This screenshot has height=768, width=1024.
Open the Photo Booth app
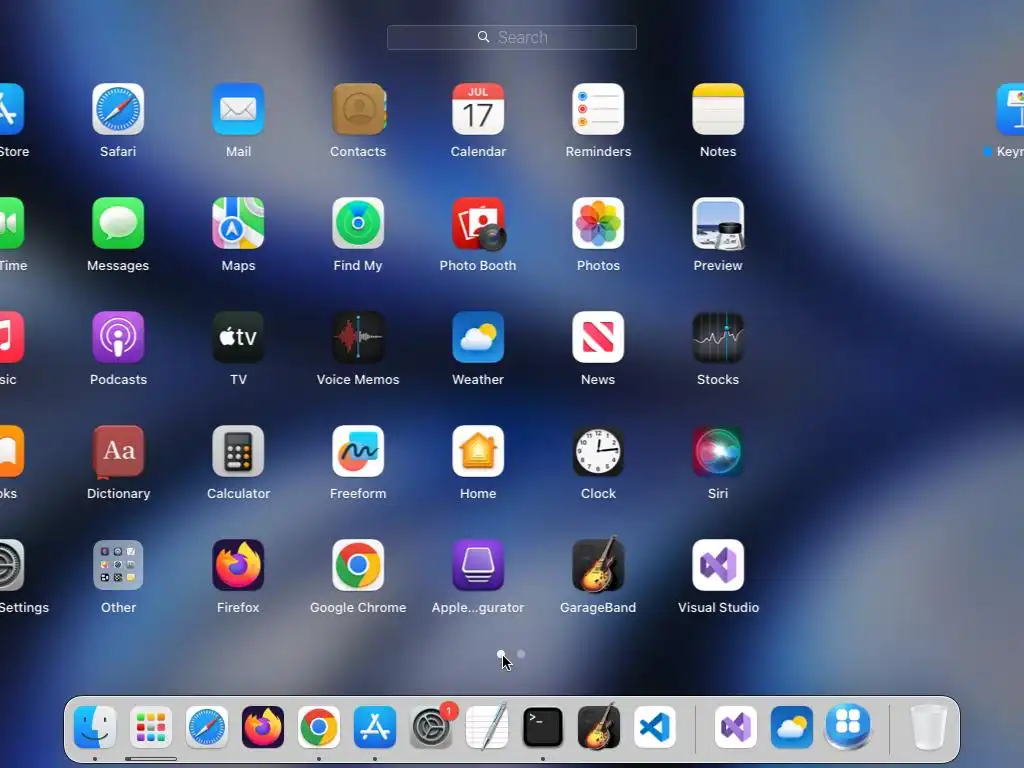(x=478, y=223)
